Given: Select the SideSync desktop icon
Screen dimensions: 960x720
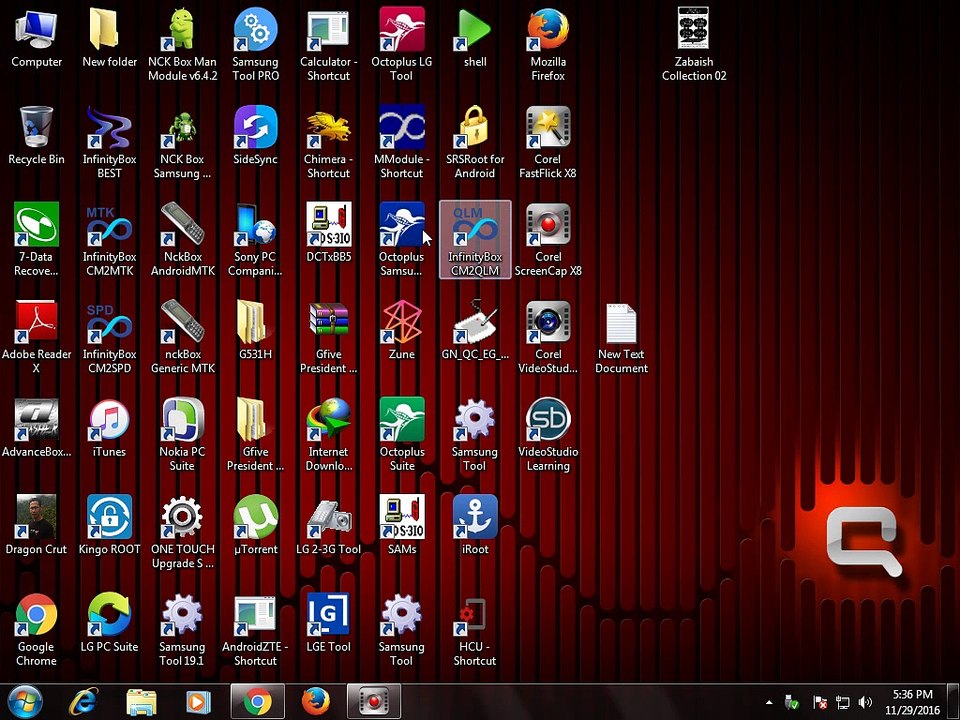Looking at the screenshot, I should pos(255,136).
